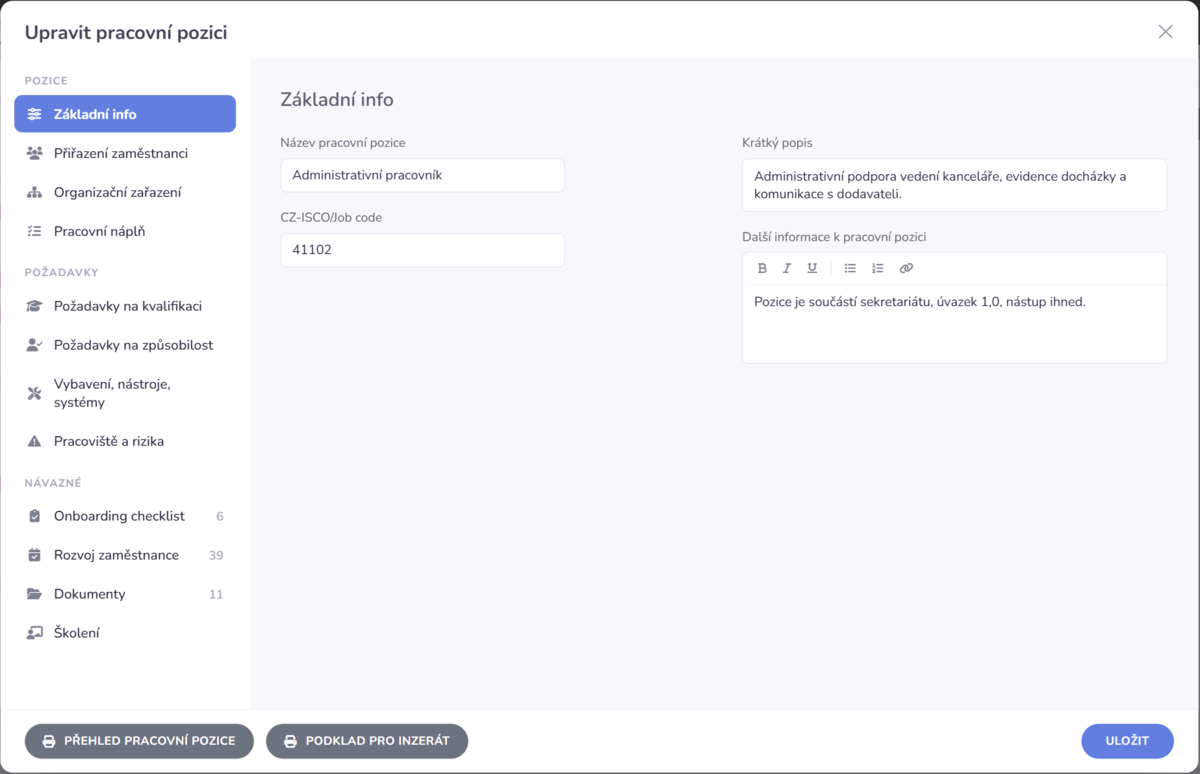Open Požadavky na kvalifikaci
The image size is (1200, 774).
125,306
